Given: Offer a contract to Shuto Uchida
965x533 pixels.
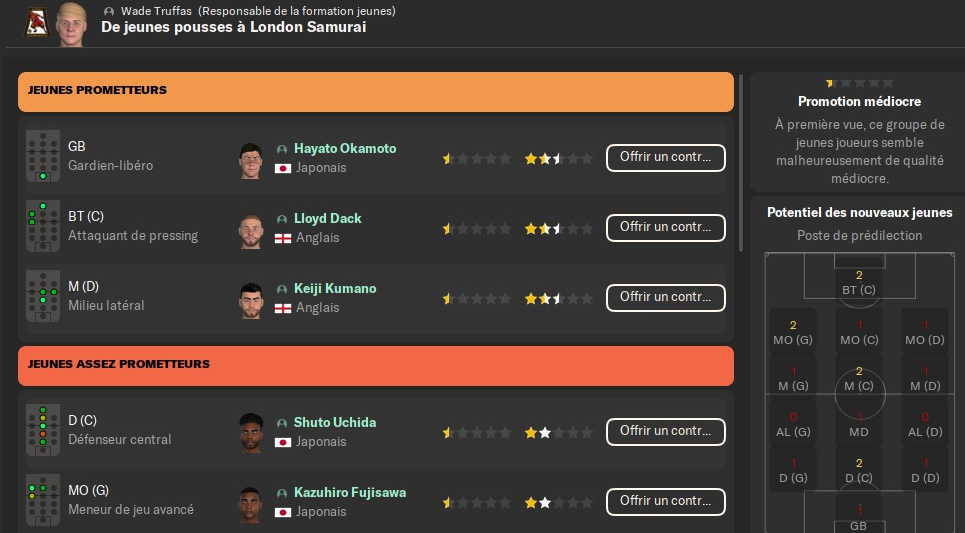Looking at the screenshot, I should [665, 432].
